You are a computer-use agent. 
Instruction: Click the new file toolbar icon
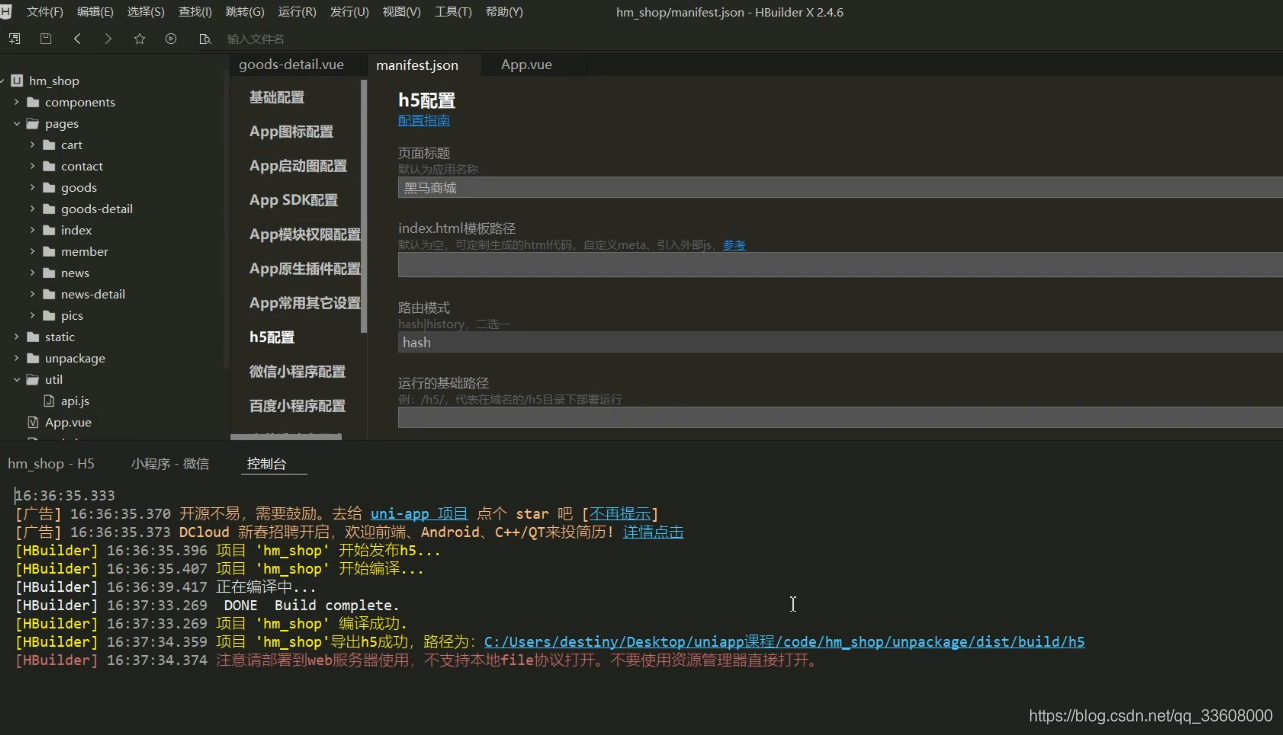14,39
